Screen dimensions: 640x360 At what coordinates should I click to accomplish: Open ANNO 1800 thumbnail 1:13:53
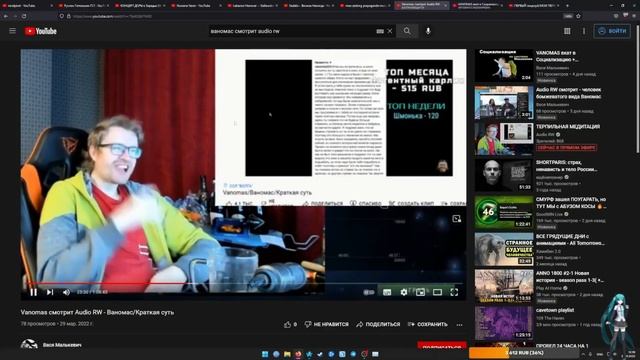point(504,286)
